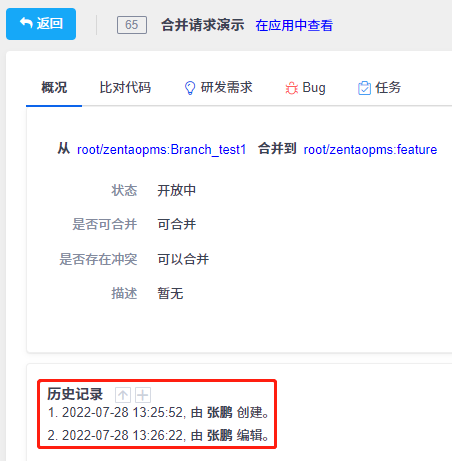This screenshot has height=461, width=452.
Task: Open target branch root/zentaopms:feature link
Action: coord(370,149)
